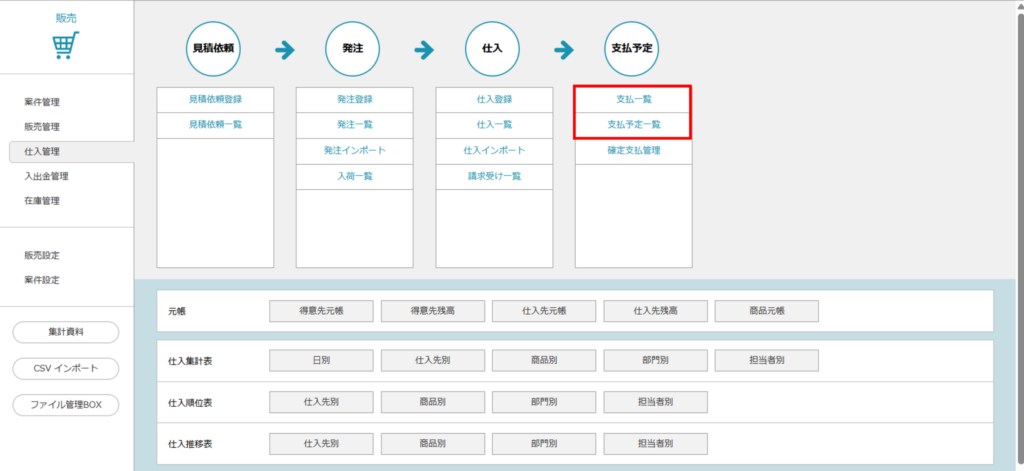Click 担当者別 in the 仕入集計表 row
Image resolution: width=1024 pixels, height=471 pixels.
pos(766,360)
